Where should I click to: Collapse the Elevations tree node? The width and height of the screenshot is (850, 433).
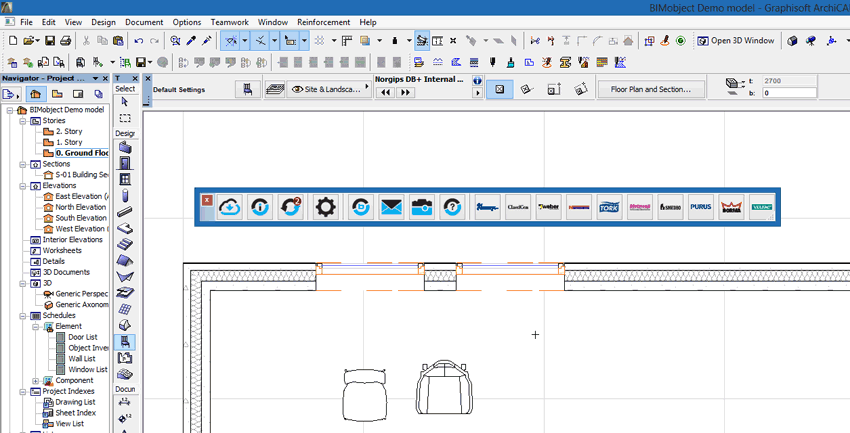(23, 186)
